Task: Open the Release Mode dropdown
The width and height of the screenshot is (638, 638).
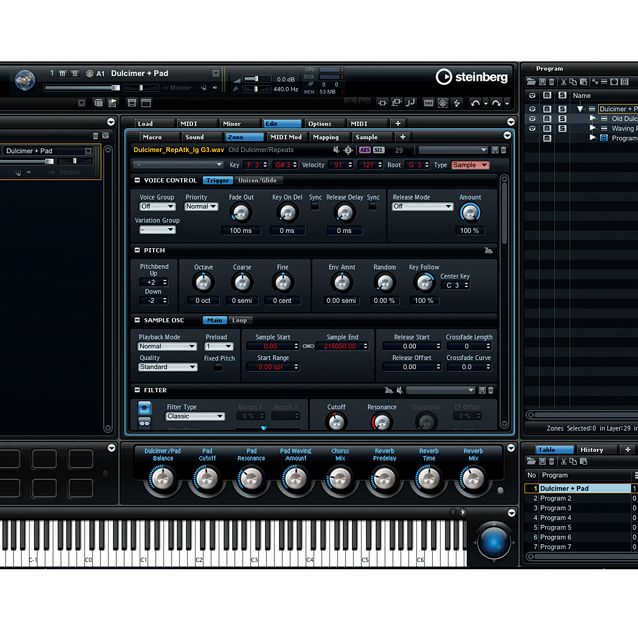Action: point(422,207)
